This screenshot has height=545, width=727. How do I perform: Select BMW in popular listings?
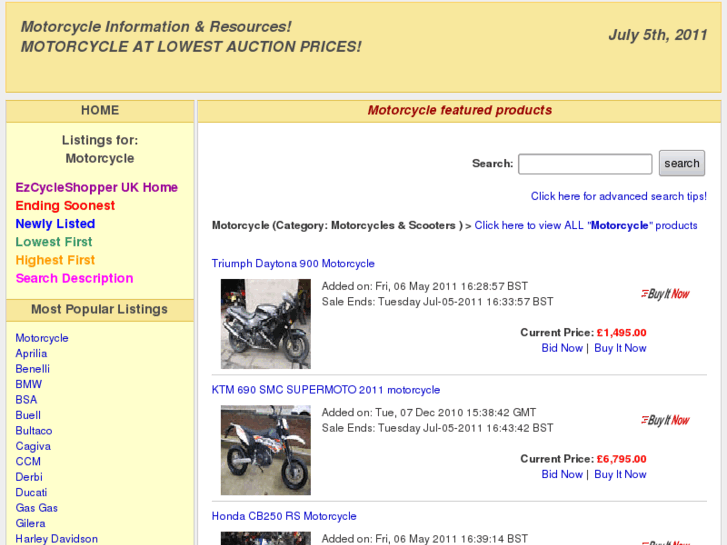[x=28, y=384]
